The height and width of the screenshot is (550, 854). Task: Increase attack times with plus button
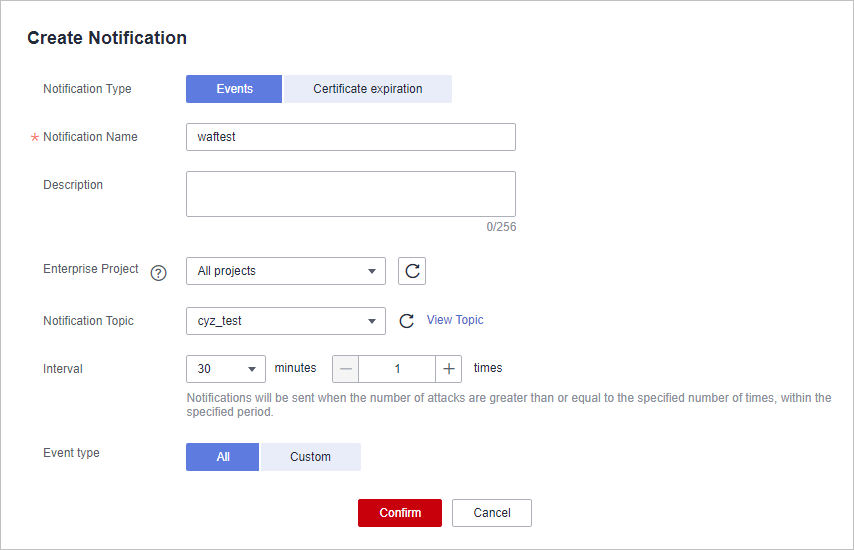pos(449,369)
